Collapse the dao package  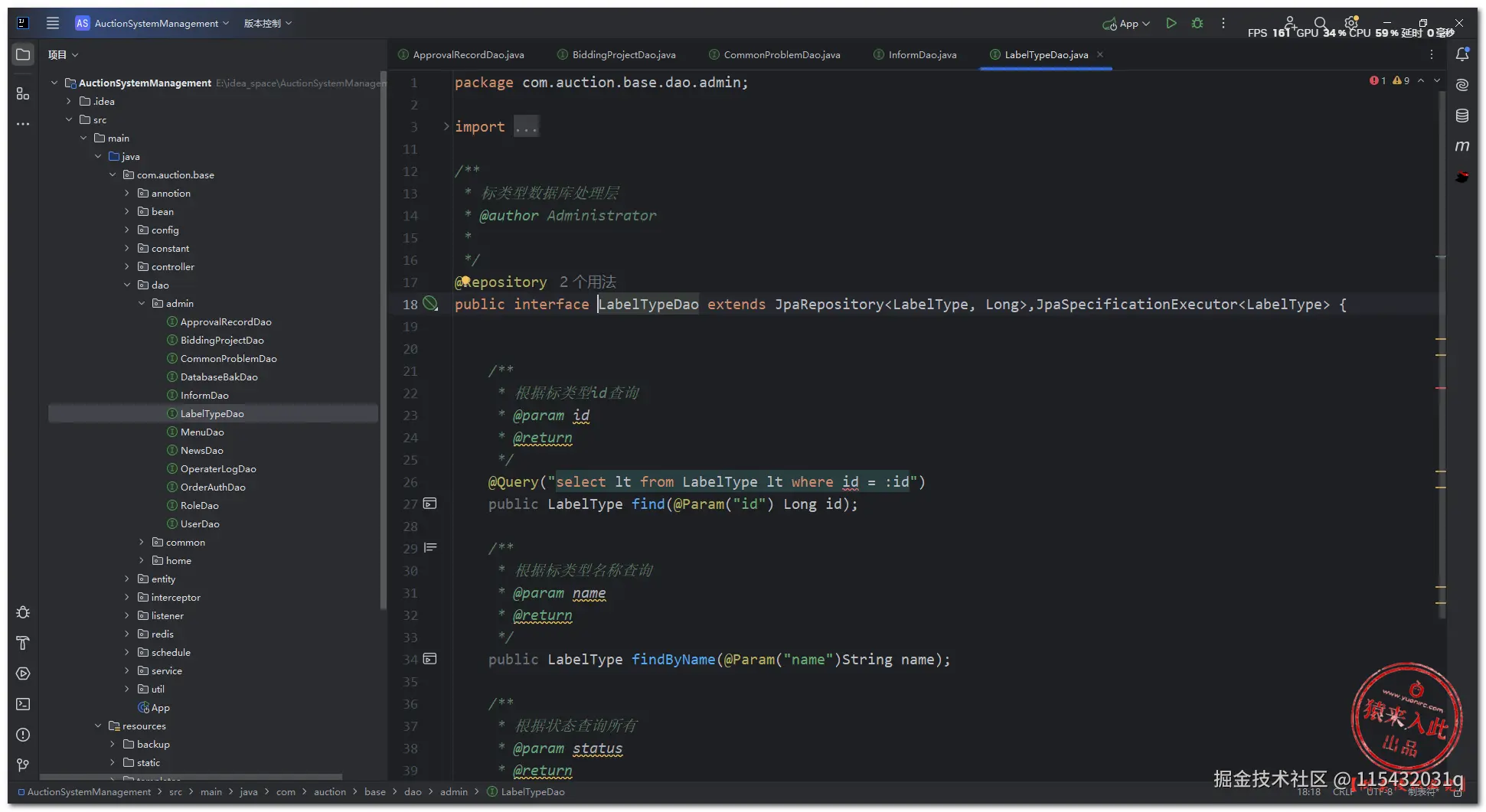point(127,285)
